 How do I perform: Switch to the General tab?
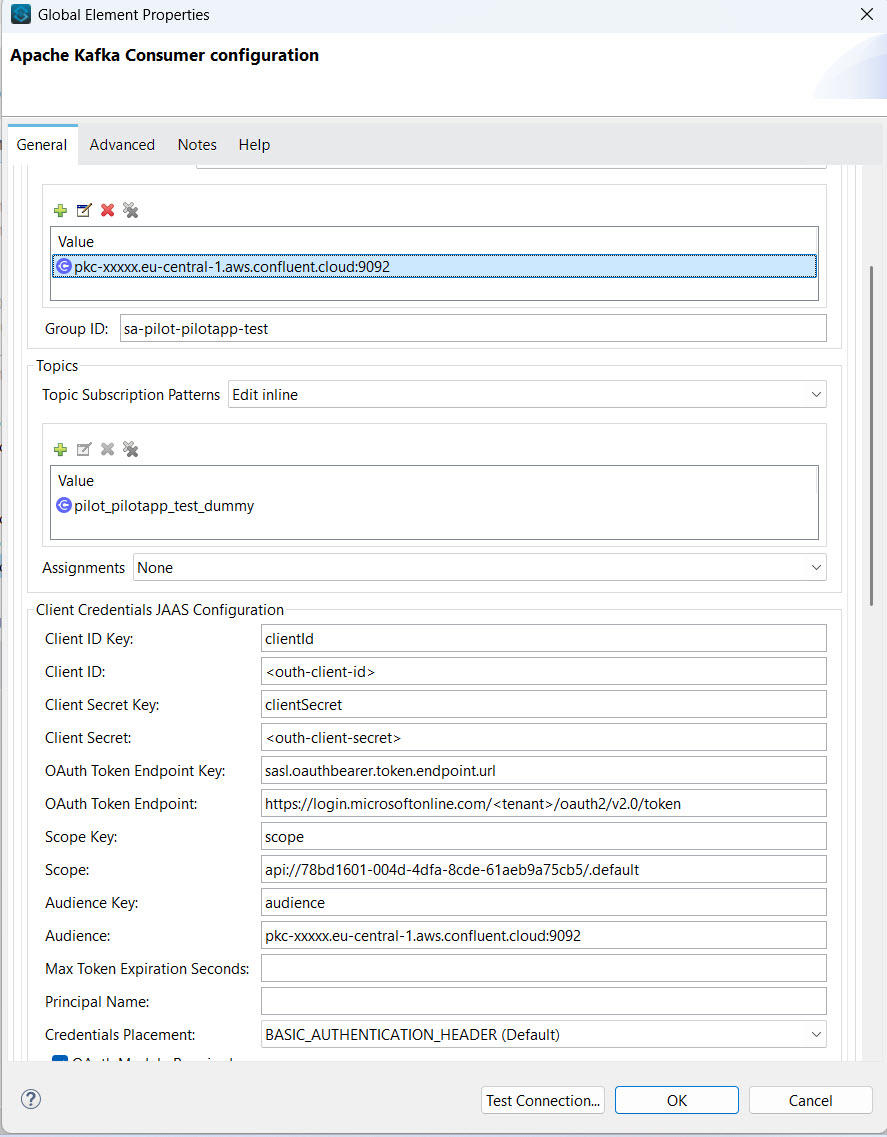coord(42,145)
